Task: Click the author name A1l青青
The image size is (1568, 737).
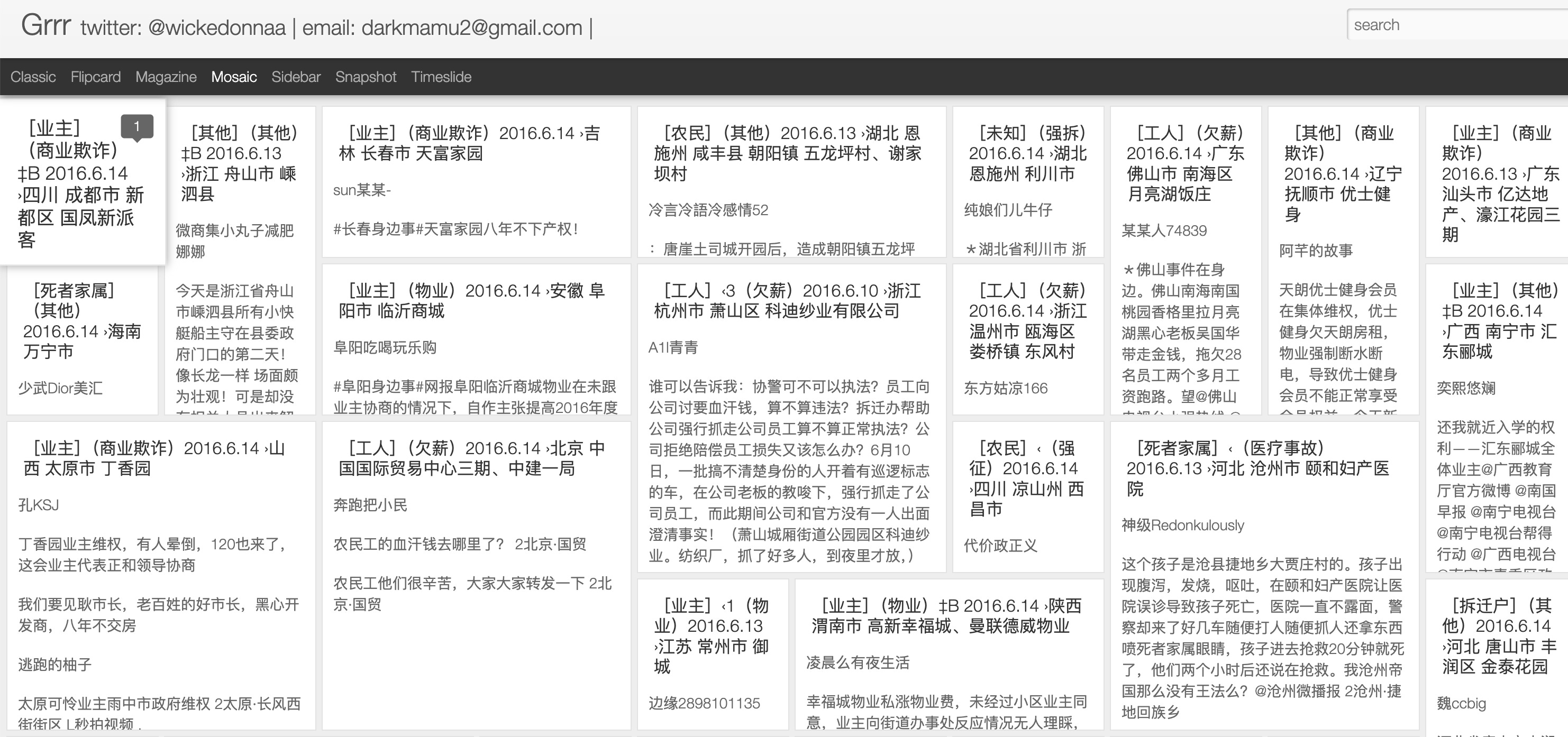Action: pyautogui.click(x=673, y=347)
